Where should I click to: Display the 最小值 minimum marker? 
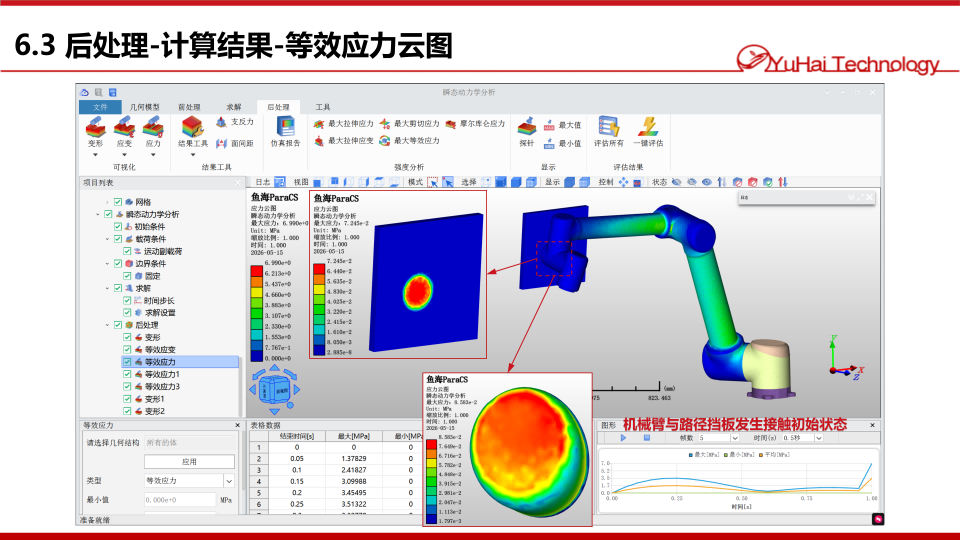coord(562,144)
